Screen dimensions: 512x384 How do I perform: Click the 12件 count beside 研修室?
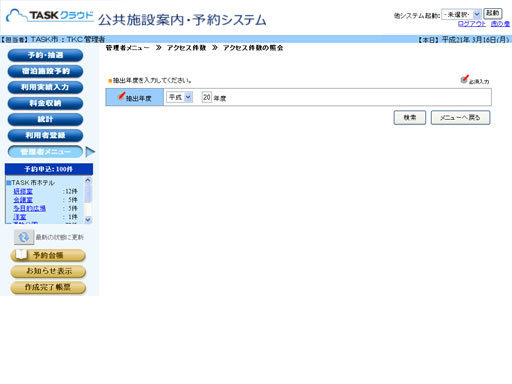[71, 191]
